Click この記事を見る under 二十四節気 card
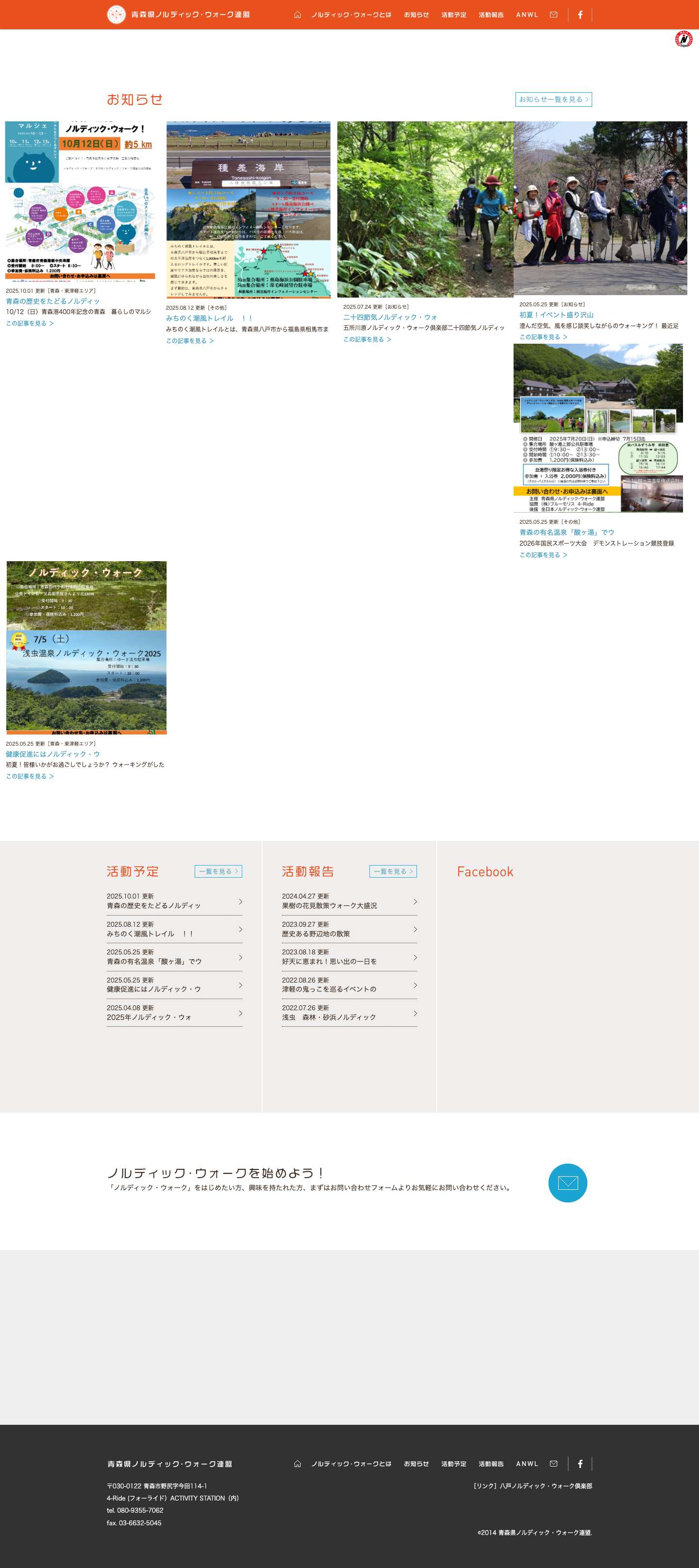699x1568 pixels. pos(367,339)
